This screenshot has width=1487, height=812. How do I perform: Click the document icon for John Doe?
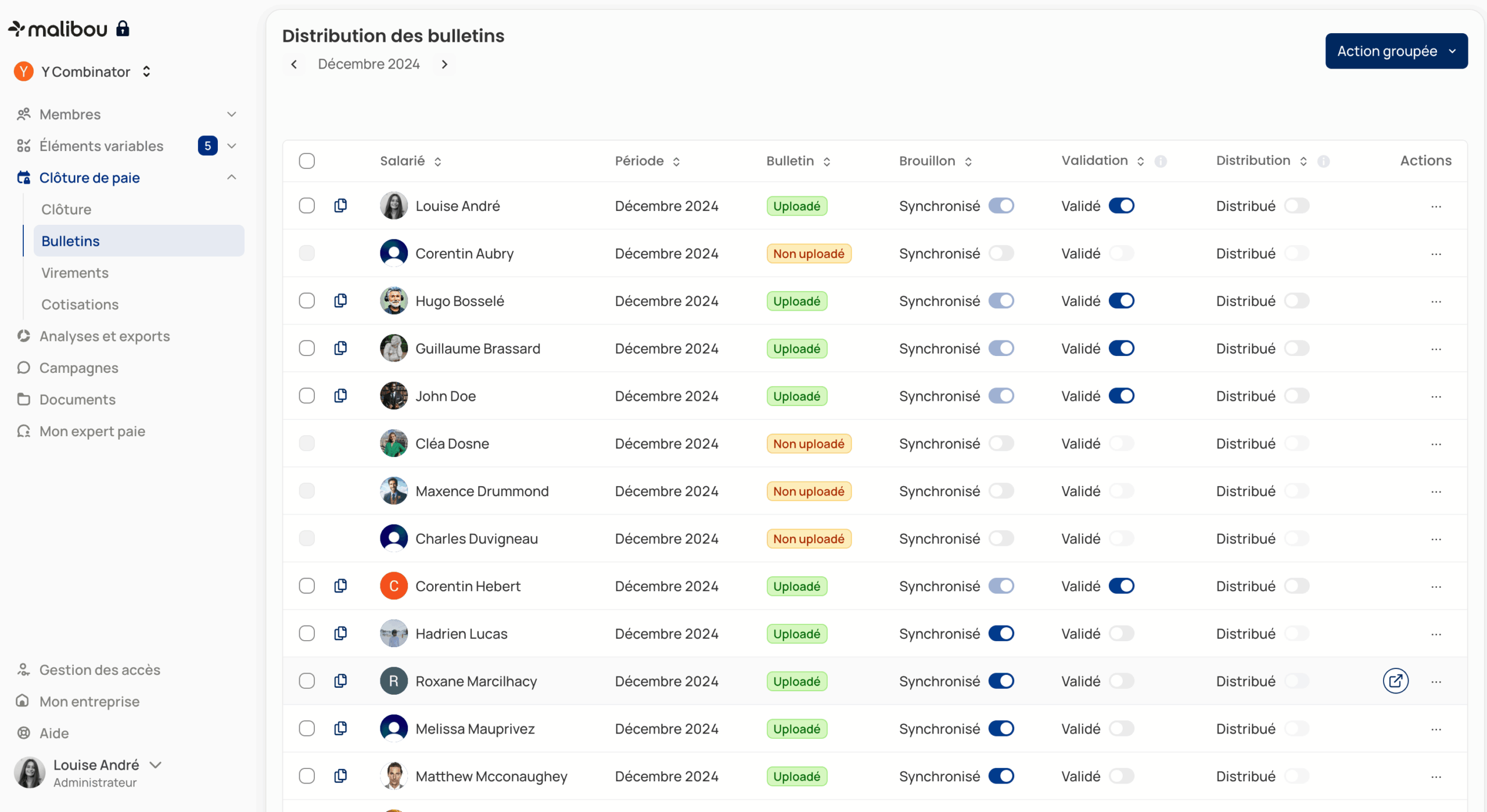(x=341, y=396)
